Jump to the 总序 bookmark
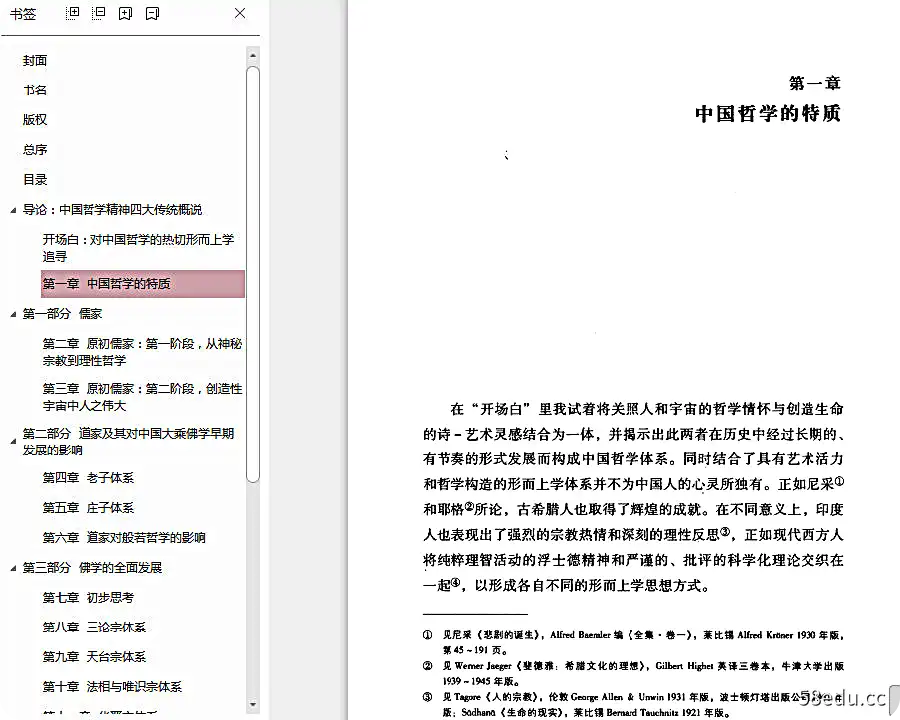The height and width of the screenshot is (720, 900). (x=35, y=150)
